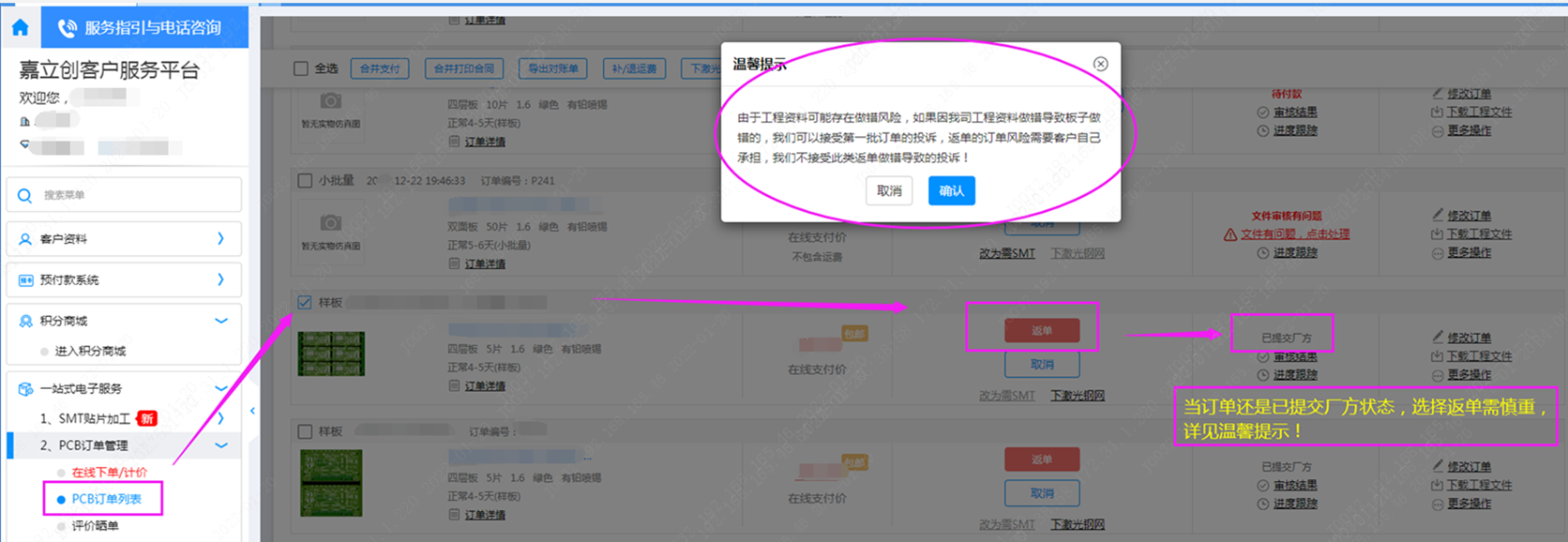Click pencil icon of 修改订单 in 小批量 order
The image size is (1568, 542).
coord(1438,216)
